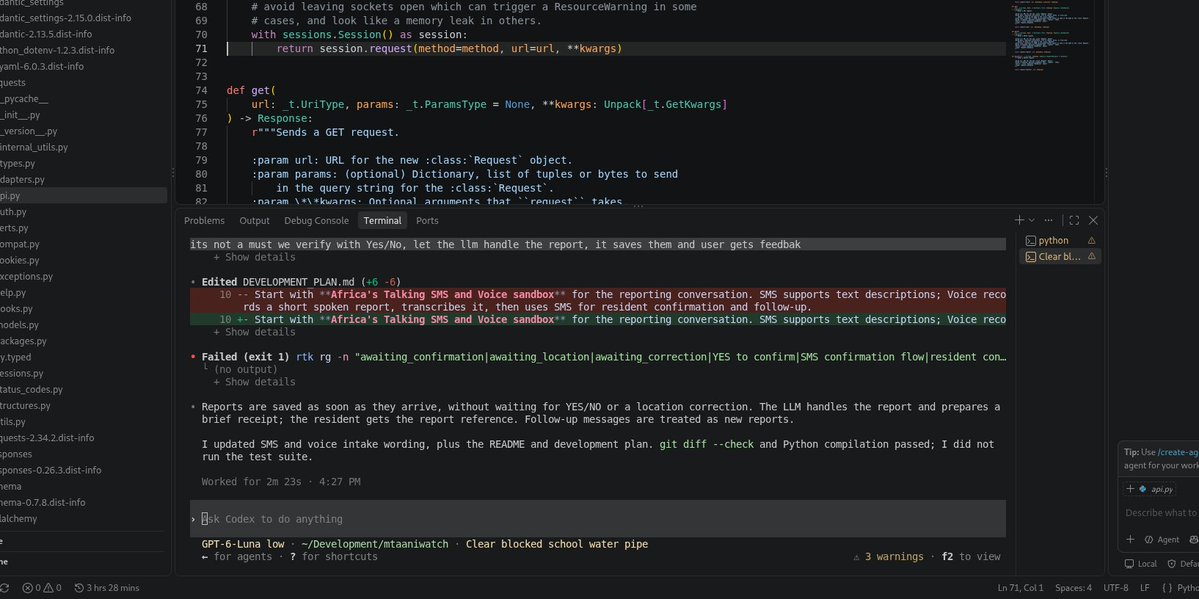Click the warning icon next to python terminal
The height and width of the screenshot is (599, 1199).
1091,240
